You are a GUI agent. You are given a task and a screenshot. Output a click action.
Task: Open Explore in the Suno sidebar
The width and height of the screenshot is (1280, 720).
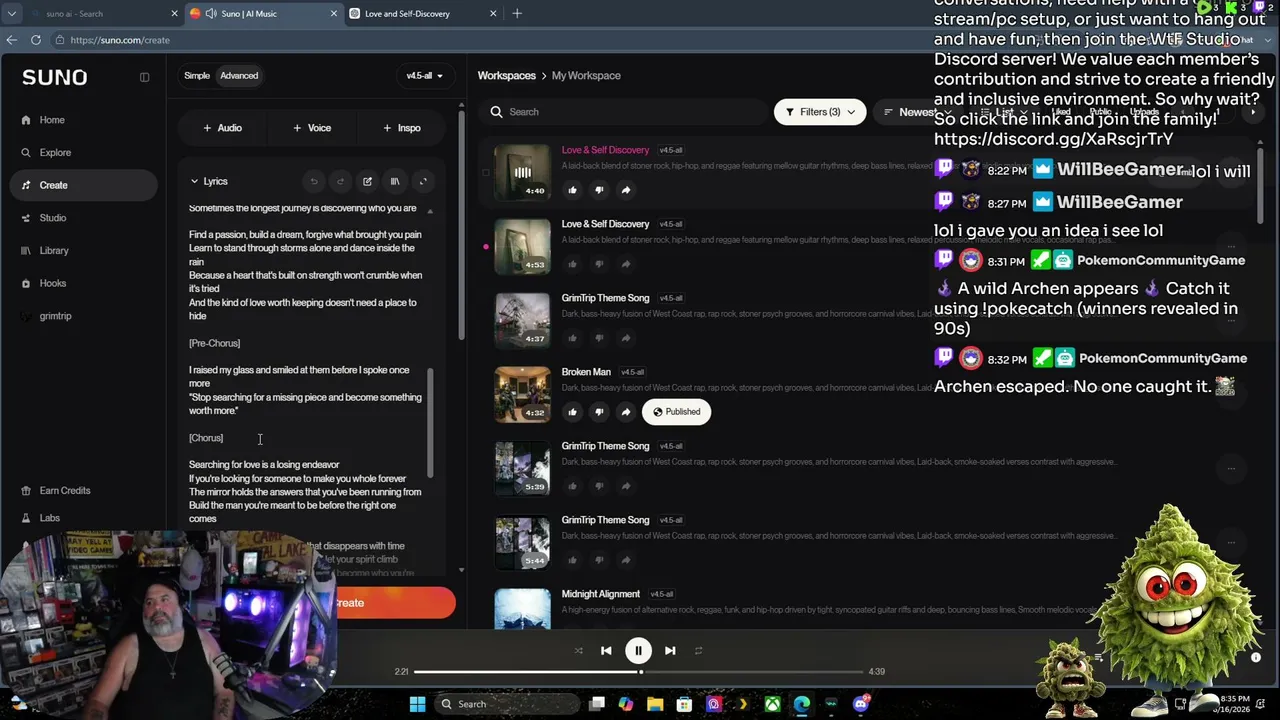coord(55,153)
